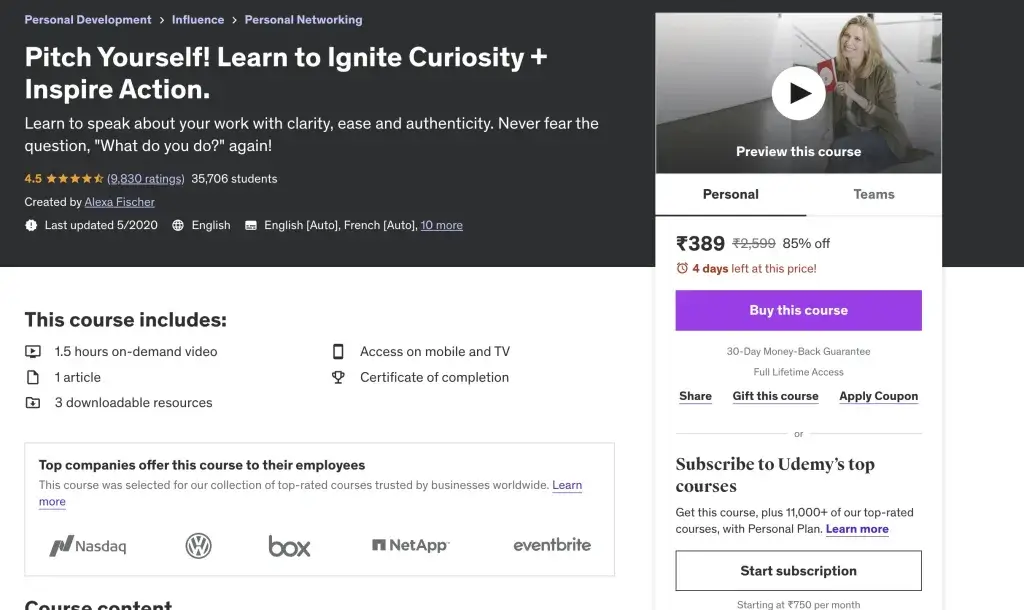Click the Volkswagen logo icon

click(x=199, y=545)
